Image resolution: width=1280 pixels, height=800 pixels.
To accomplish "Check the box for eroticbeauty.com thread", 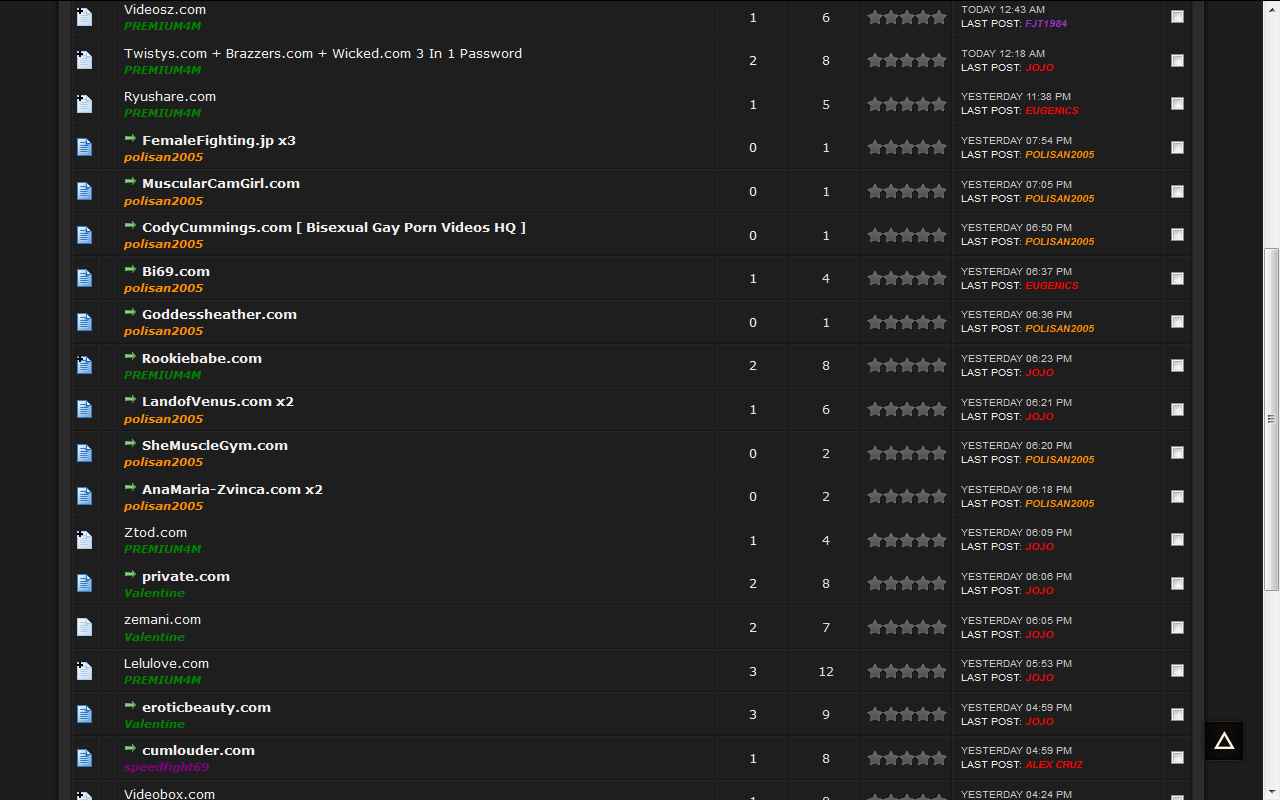I will pyautogui.click(x=1177, y=714).
